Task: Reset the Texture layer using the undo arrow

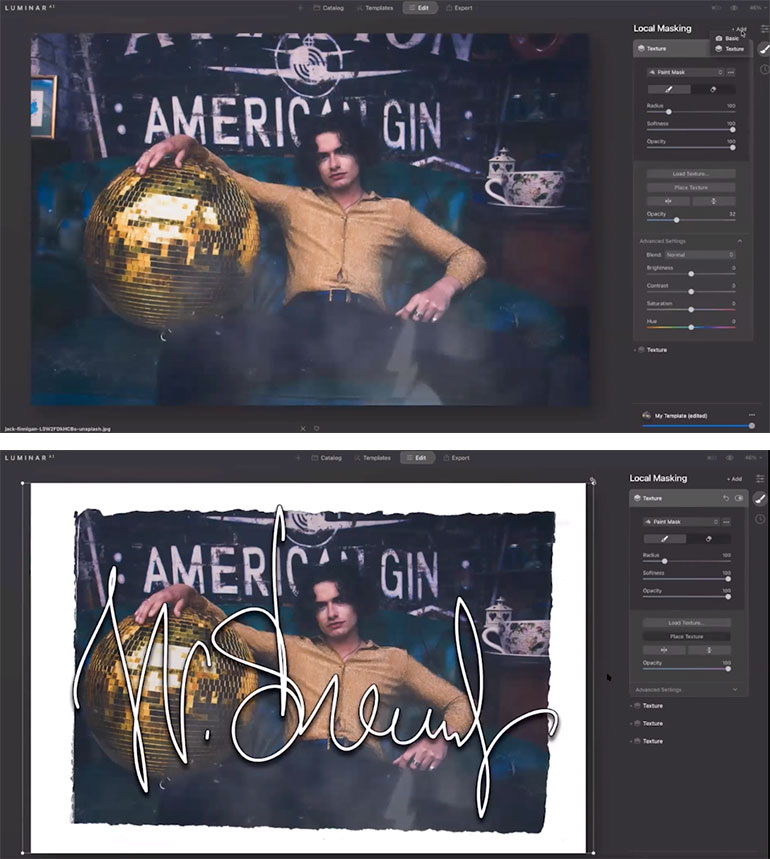Action: [x=725, y=498]
